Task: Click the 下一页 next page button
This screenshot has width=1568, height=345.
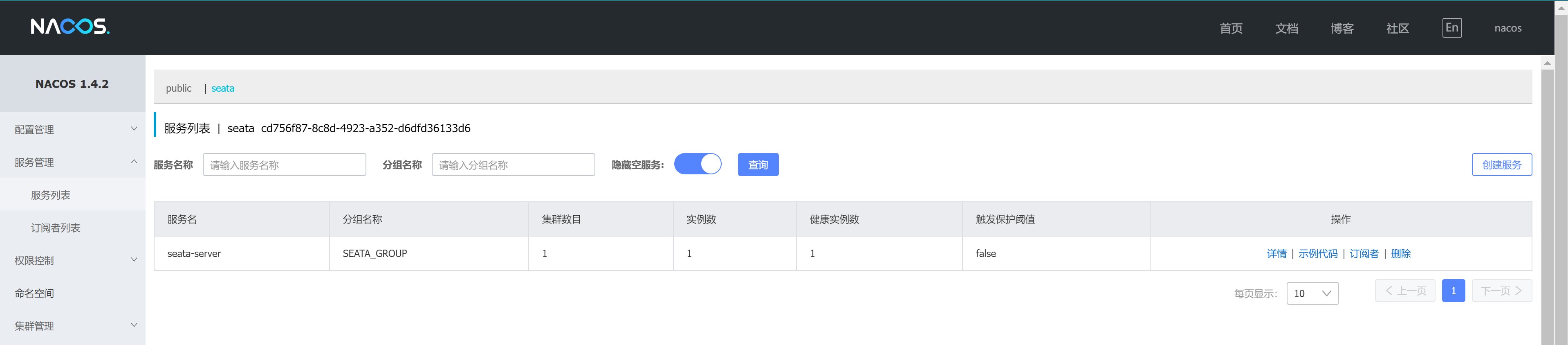Action: click(1502, 291)
